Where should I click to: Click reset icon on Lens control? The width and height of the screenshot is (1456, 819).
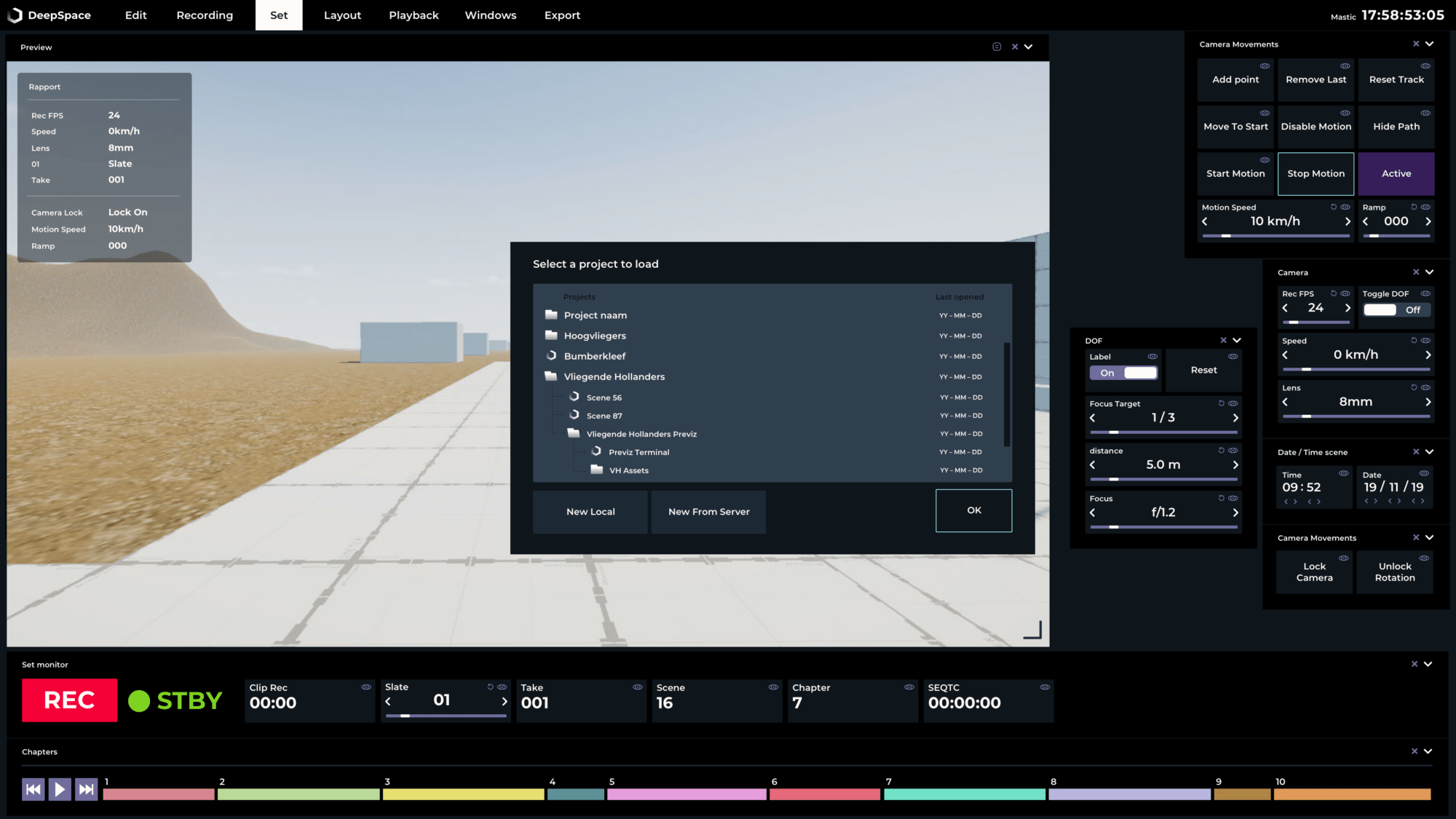[1414, 388]
